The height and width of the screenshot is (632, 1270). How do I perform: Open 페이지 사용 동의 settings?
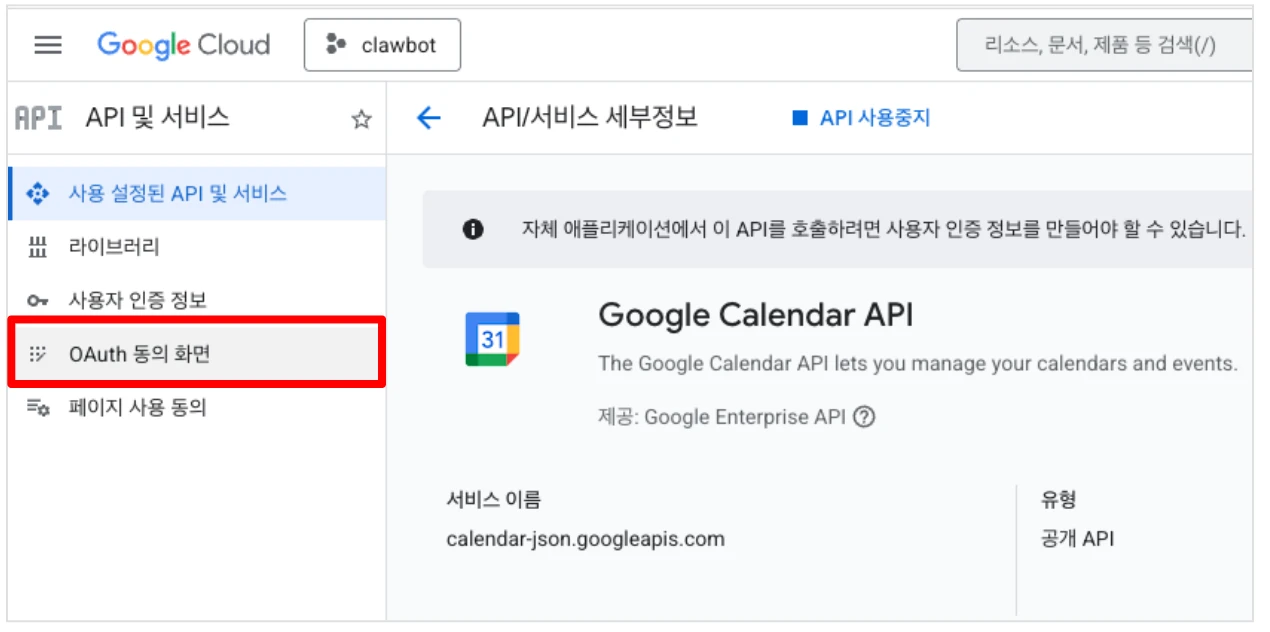(x=137, y=407)
